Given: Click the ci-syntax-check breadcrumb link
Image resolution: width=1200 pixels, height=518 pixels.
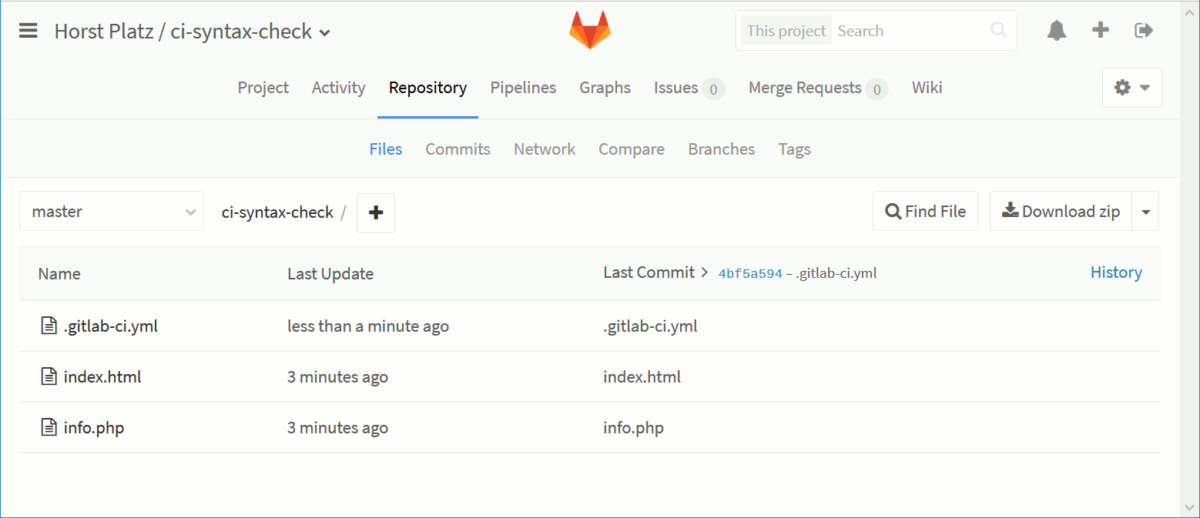Looking at the screenshot, I should point(277,212).
